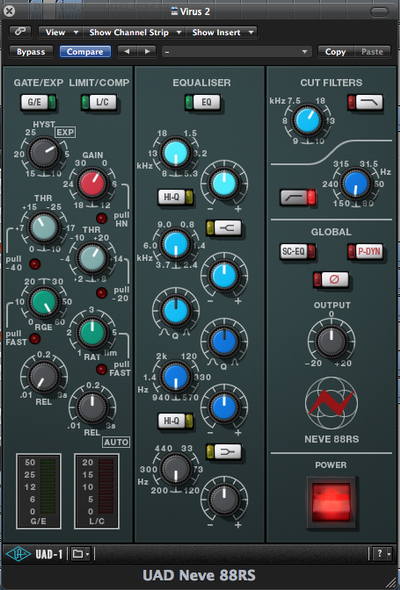The image size is (400, 590).
Task: Click the pull -20 indicator LED
Action: coord(102,292)
